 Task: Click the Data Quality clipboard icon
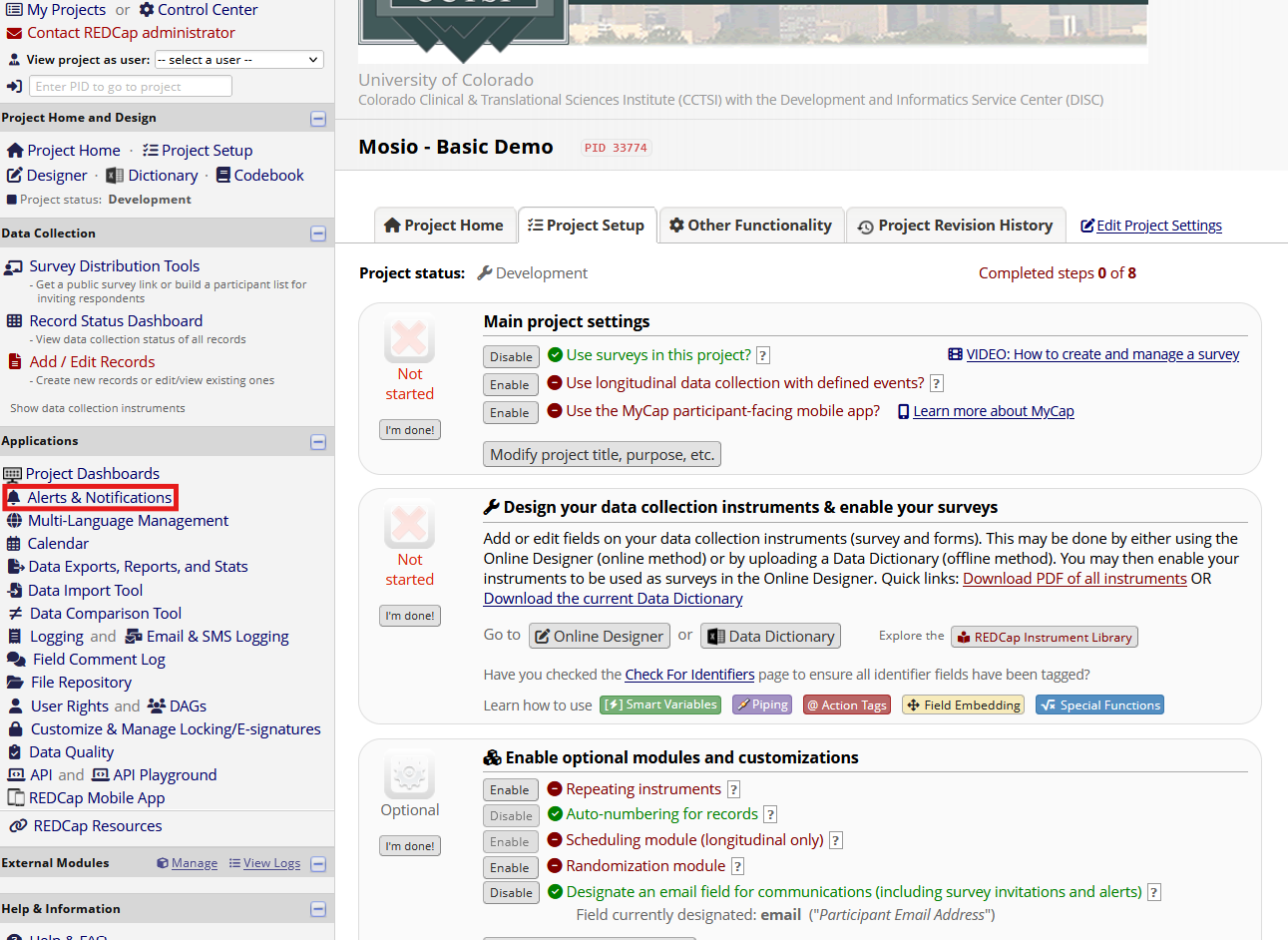[14, 752]
